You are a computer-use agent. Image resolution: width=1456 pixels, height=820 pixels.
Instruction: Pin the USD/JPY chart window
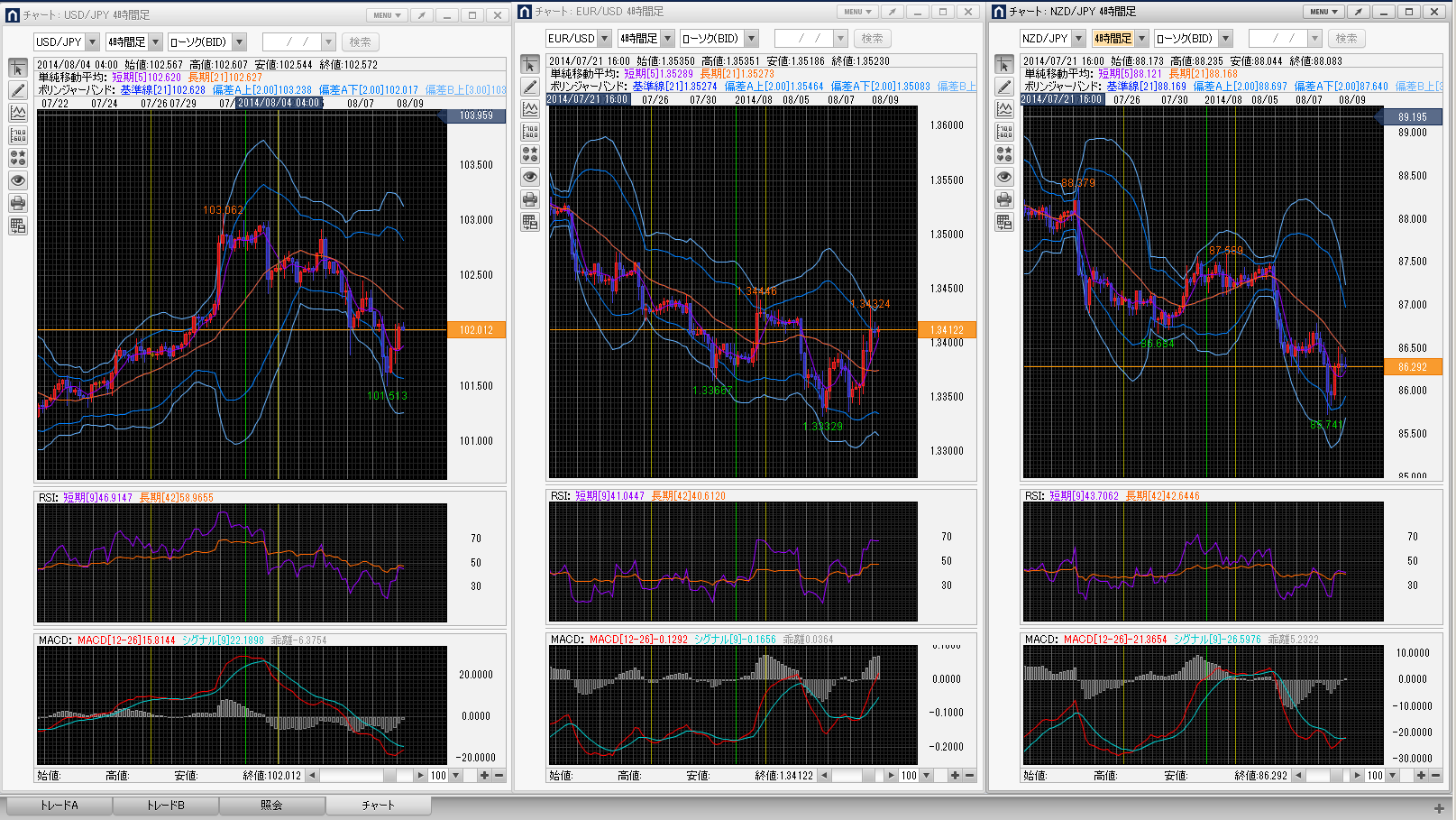422,15
